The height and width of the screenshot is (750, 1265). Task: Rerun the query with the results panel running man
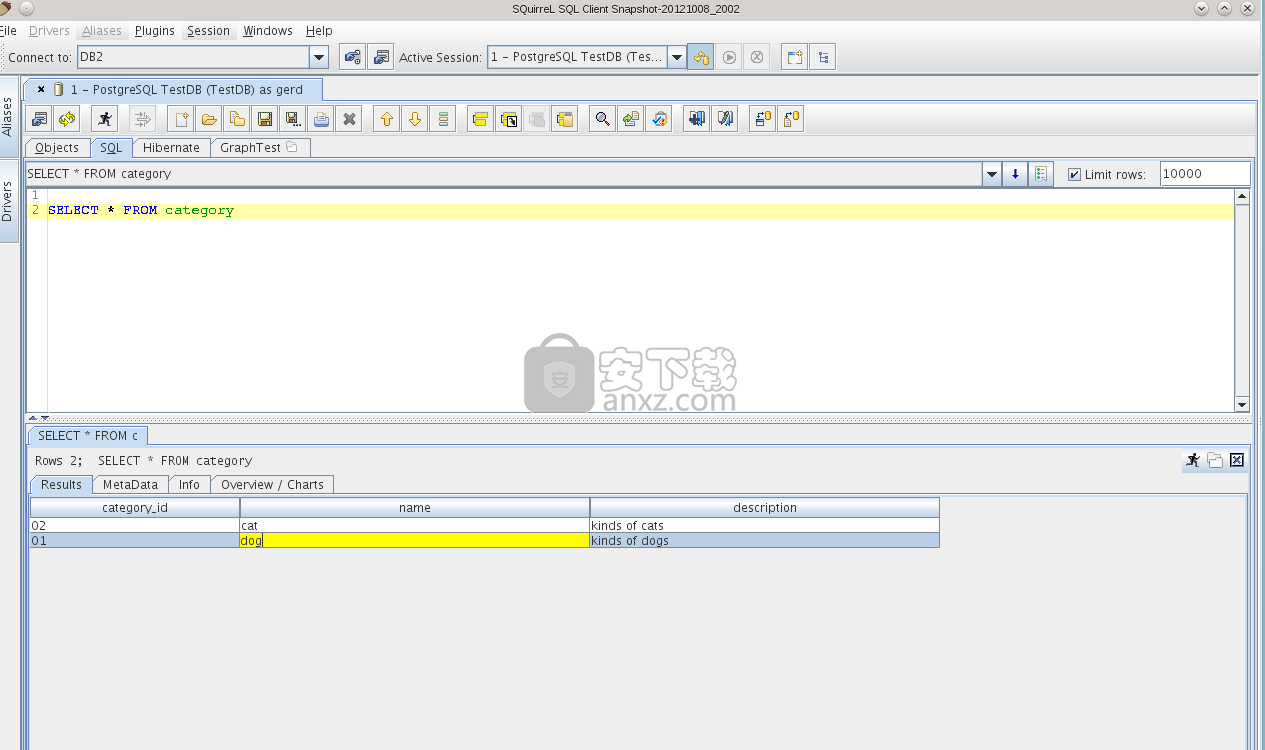[1192, 460]
